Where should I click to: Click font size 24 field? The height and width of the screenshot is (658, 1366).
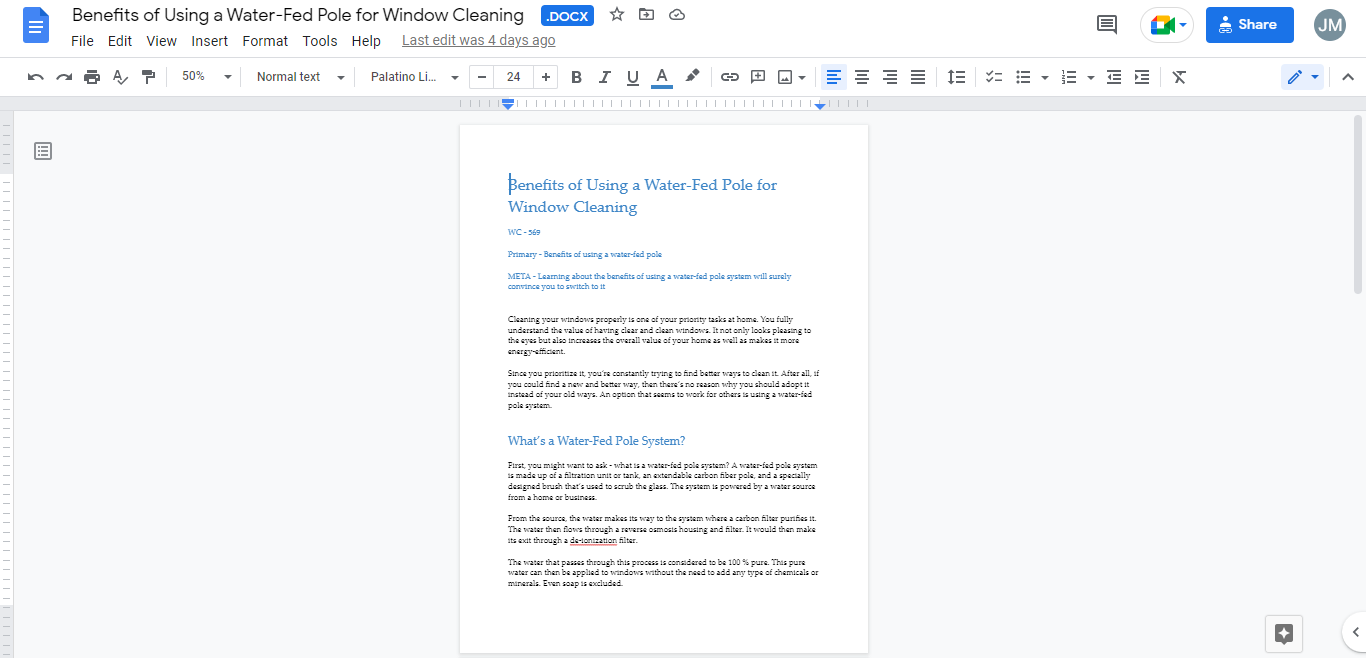pos(514,77)
